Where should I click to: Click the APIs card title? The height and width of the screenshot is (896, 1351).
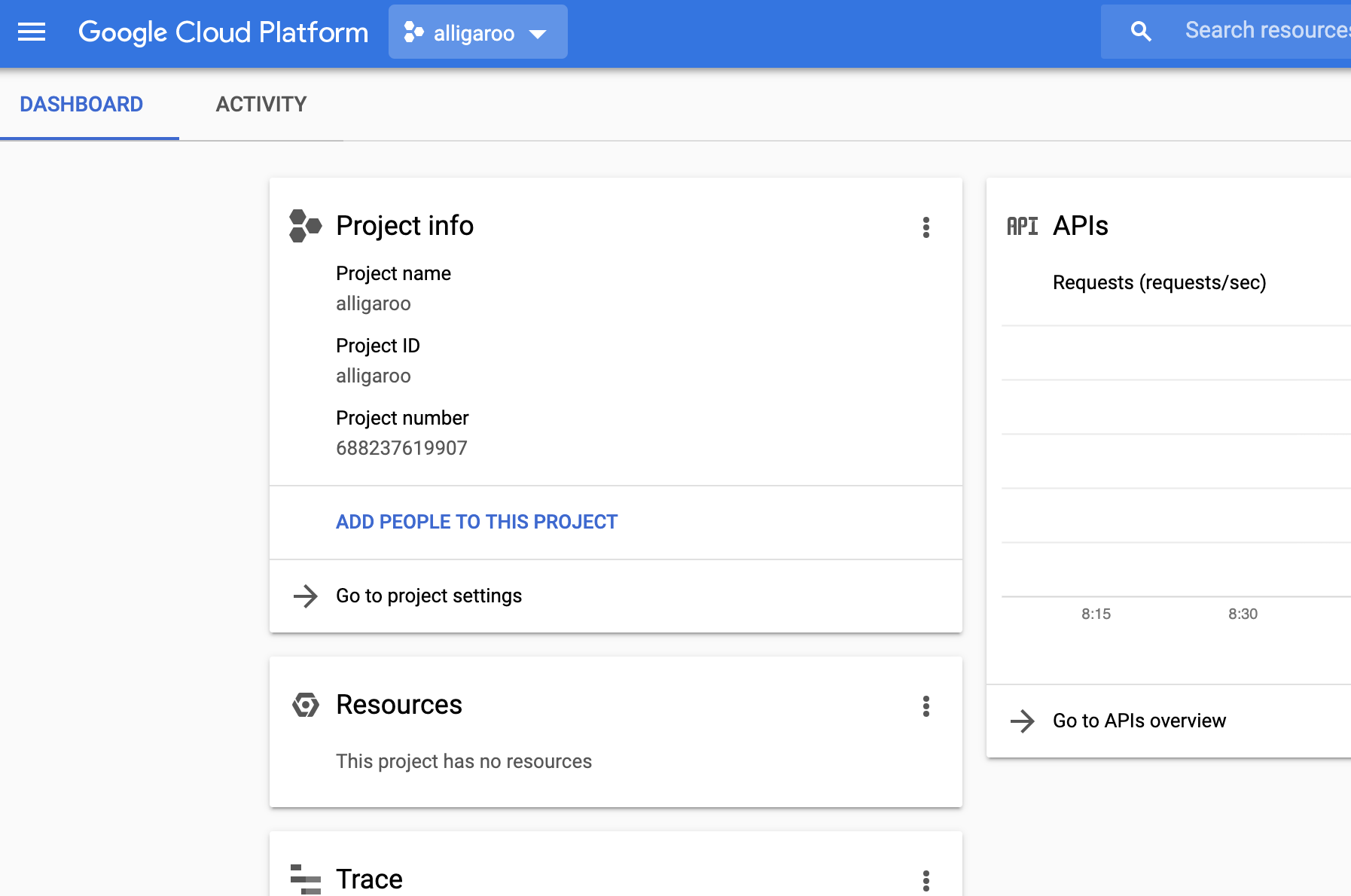pyautogui.click(x=1081, y=226)
